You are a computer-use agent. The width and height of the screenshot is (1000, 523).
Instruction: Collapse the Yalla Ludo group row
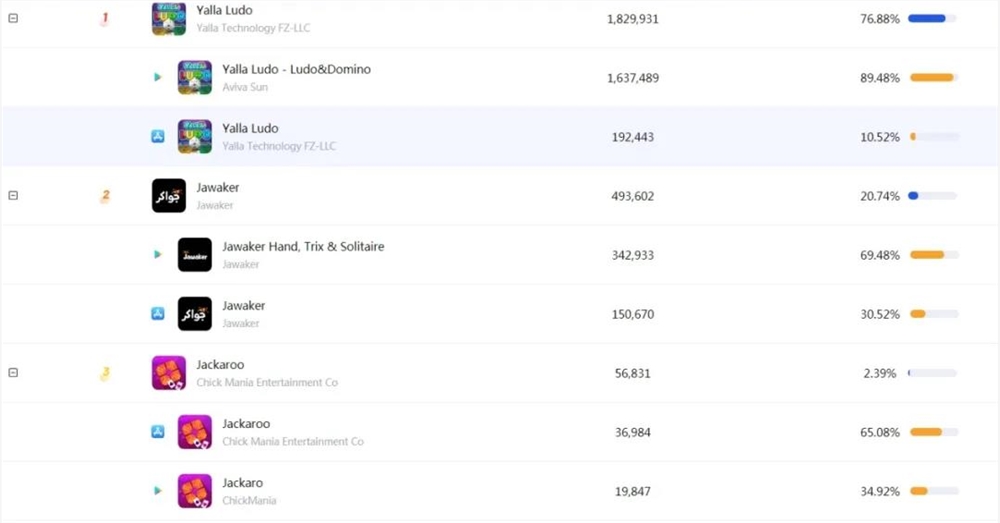pos(13,18)
